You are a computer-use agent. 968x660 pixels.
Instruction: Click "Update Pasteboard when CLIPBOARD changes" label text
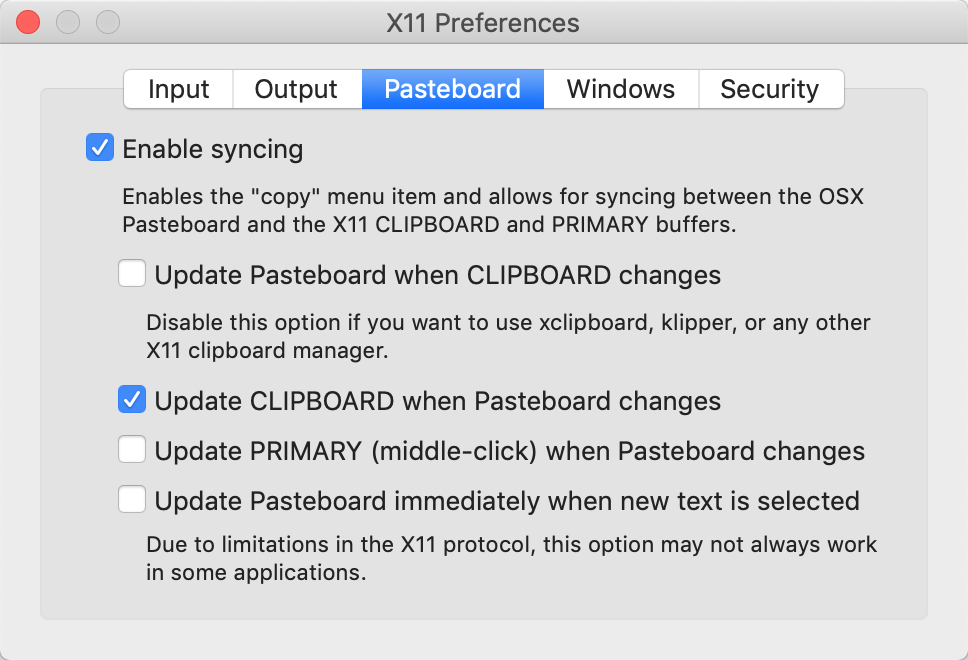pos(437,275)
